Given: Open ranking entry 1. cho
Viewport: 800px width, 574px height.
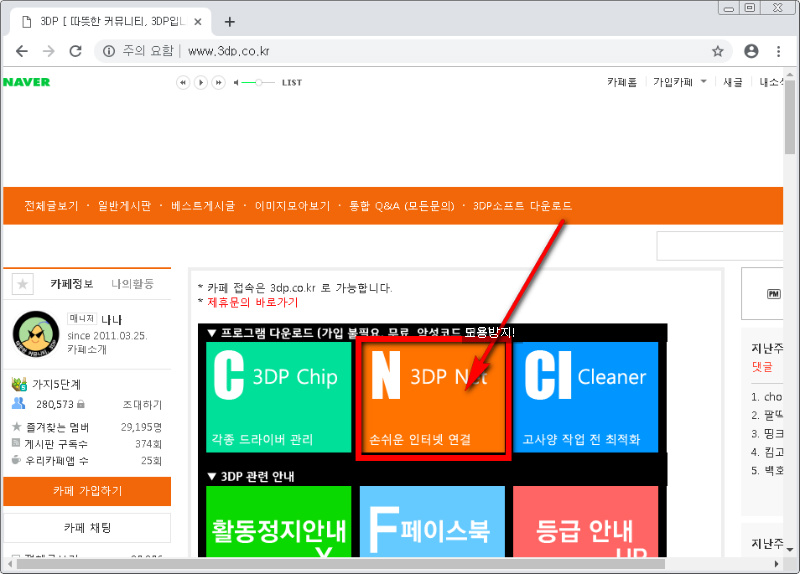Looking at the screenshot, I should coord(766,397).
